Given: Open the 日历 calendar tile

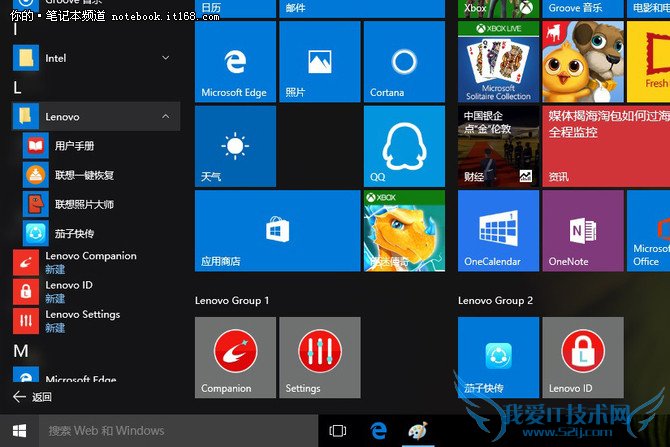Looking at the screenshot, I should [x=235, y=9].
